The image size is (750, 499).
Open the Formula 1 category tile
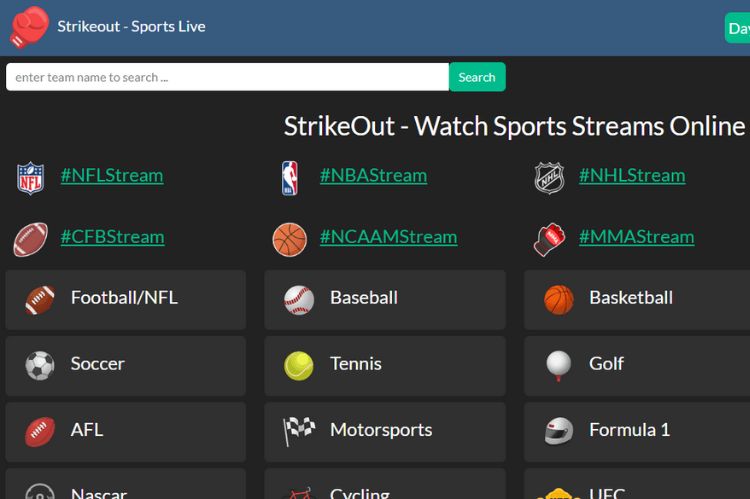point(637,432)
